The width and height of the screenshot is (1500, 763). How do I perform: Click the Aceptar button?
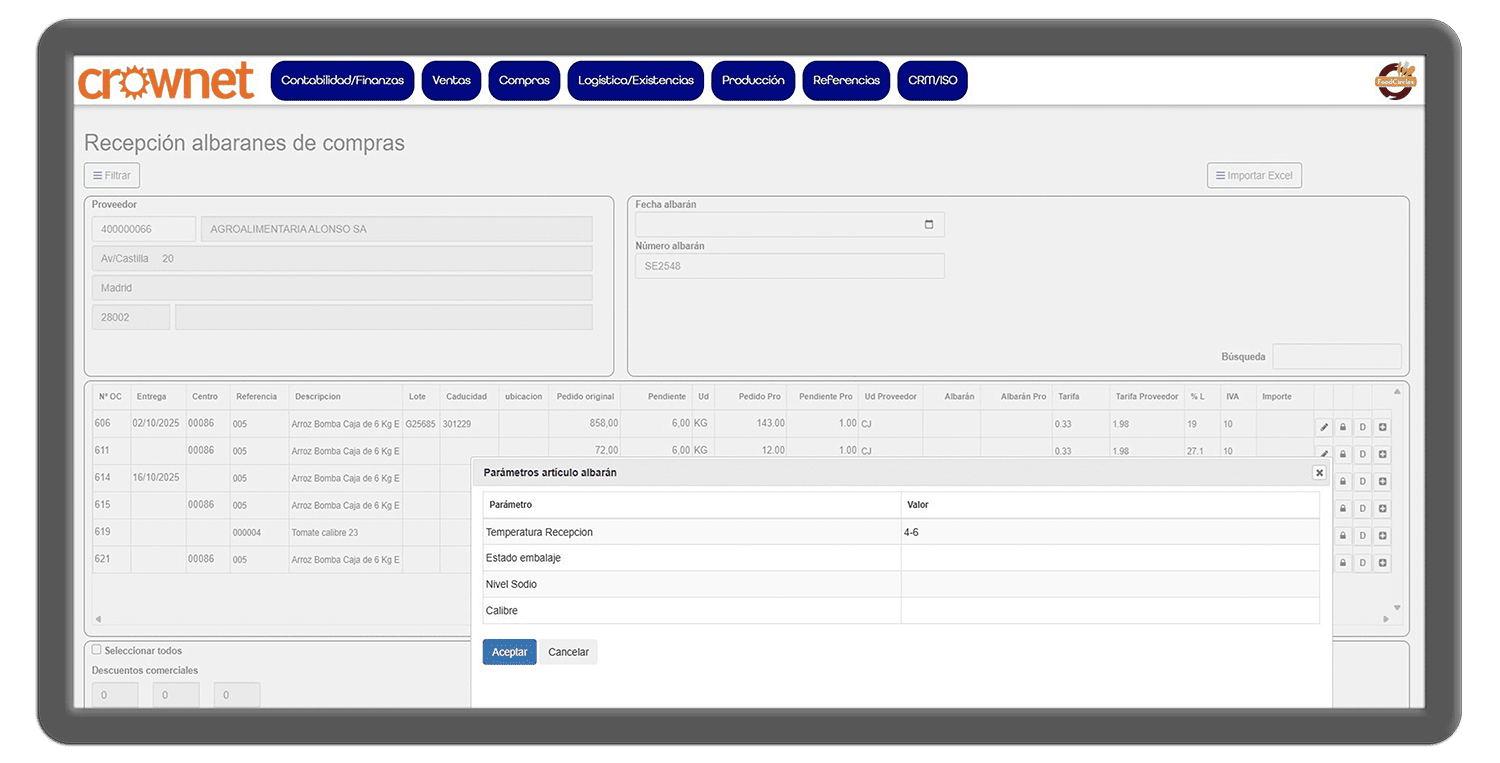[x=509, y=652]
